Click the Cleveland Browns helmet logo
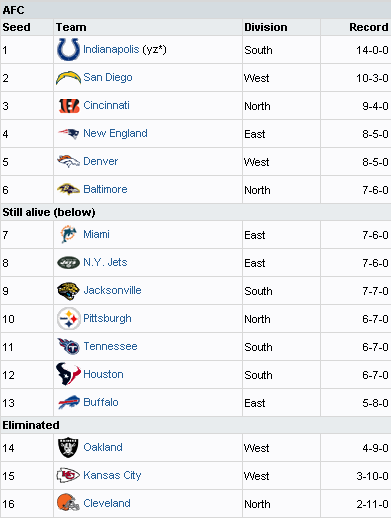The height and width of the screenshot is (518, 391). [x=68, y=502]
